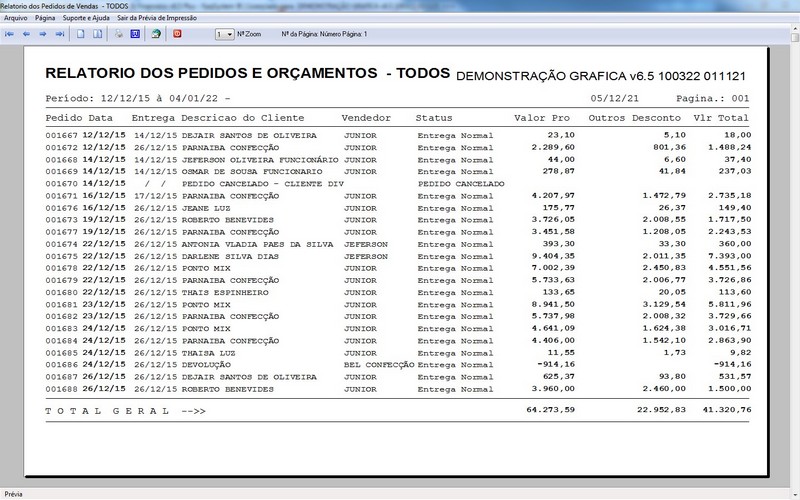Click vendor JEFERSON in order 001675

click(x=366, y=256)
